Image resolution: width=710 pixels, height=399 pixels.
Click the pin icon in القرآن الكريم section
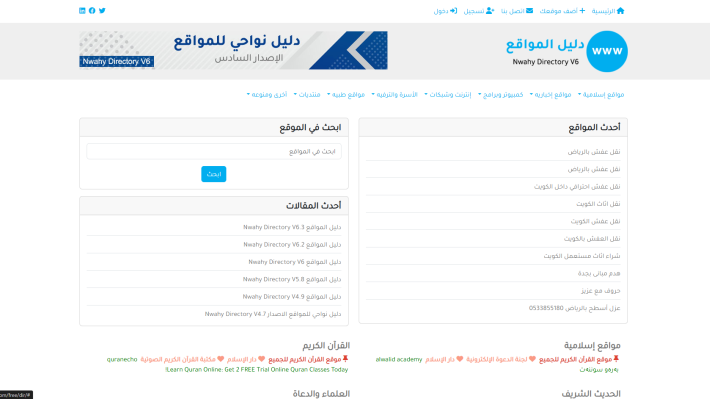point(345,359)
